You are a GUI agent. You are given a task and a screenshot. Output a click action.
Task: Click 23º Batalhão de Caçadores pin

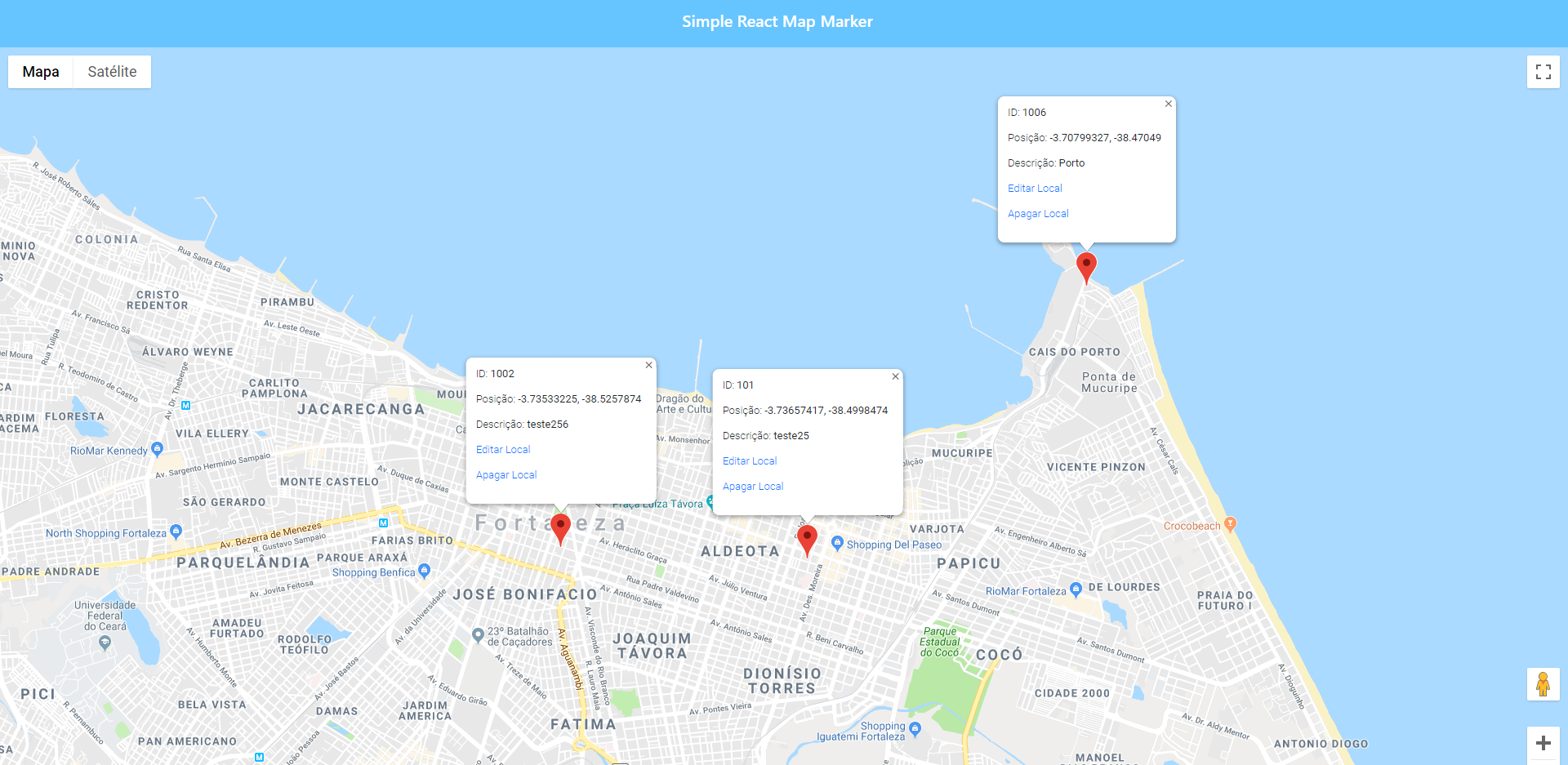(x=478, y=634)
